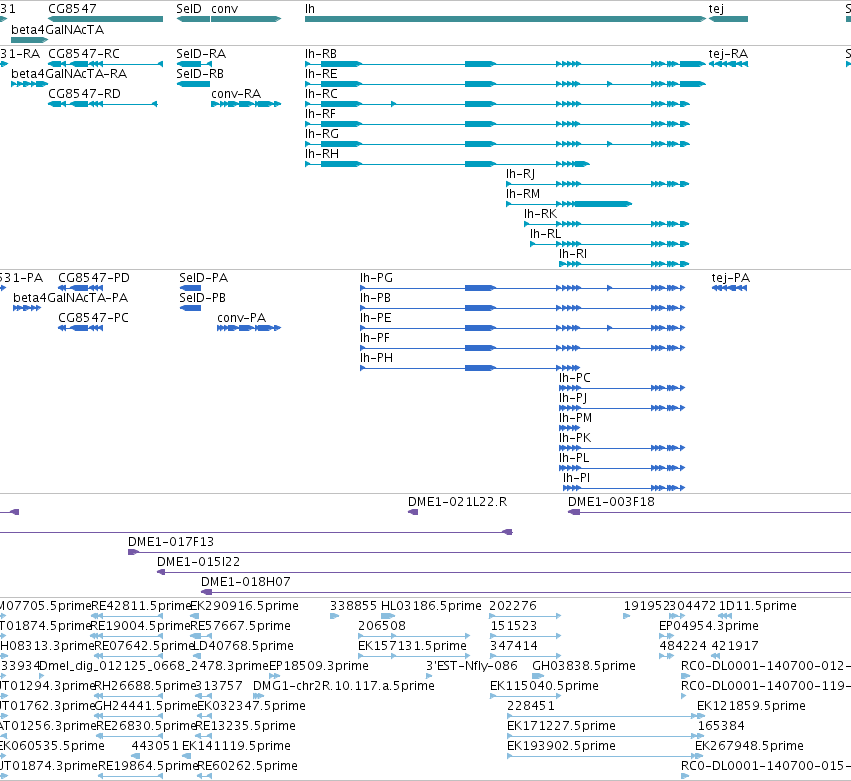Screen dimensions: 851x781
Task: Click EST label EK267948.5prime
Action: (x=750, y=746)
